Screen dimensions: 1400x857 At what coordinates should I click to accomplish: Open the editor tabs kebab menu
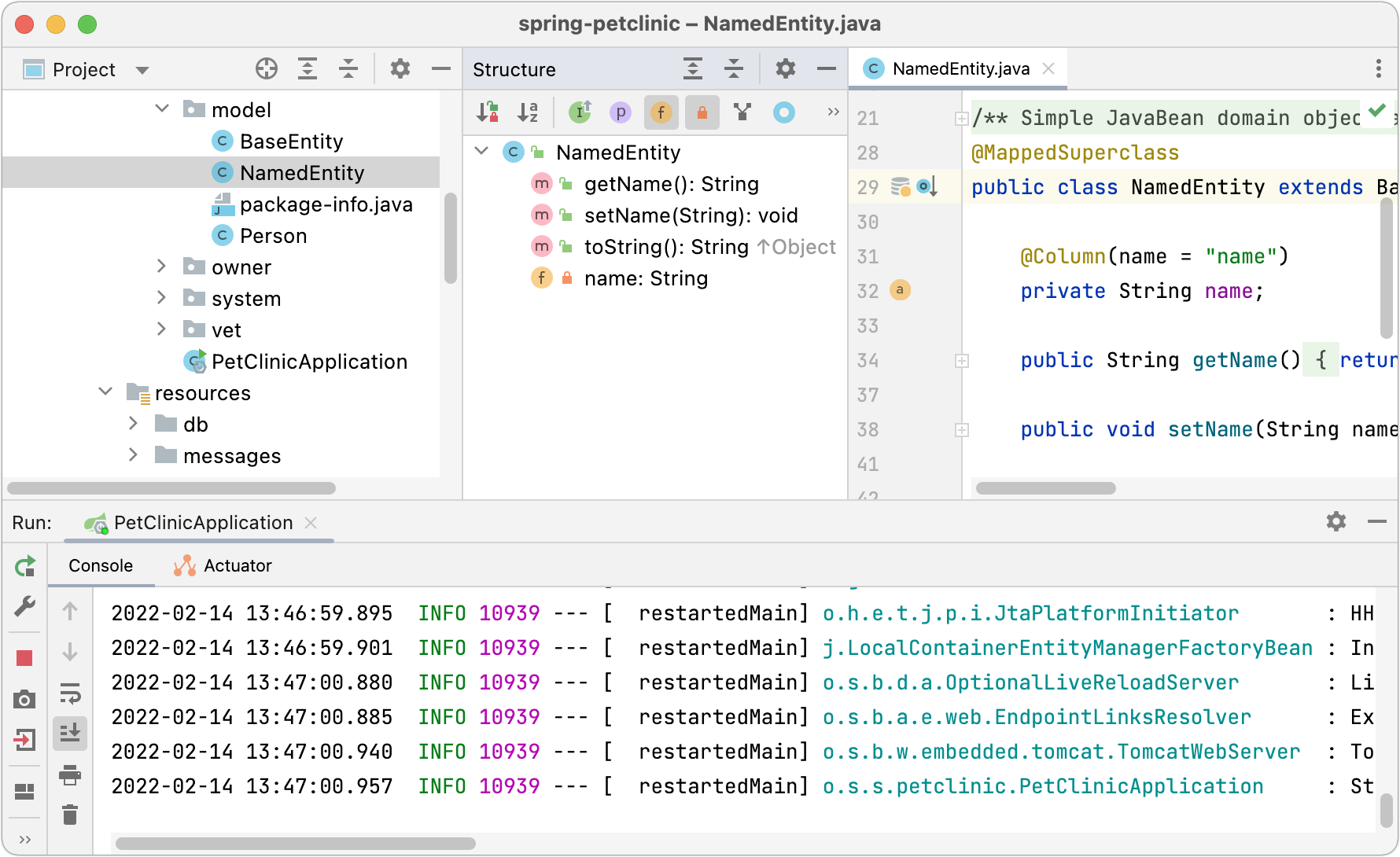pos(1379,69)
